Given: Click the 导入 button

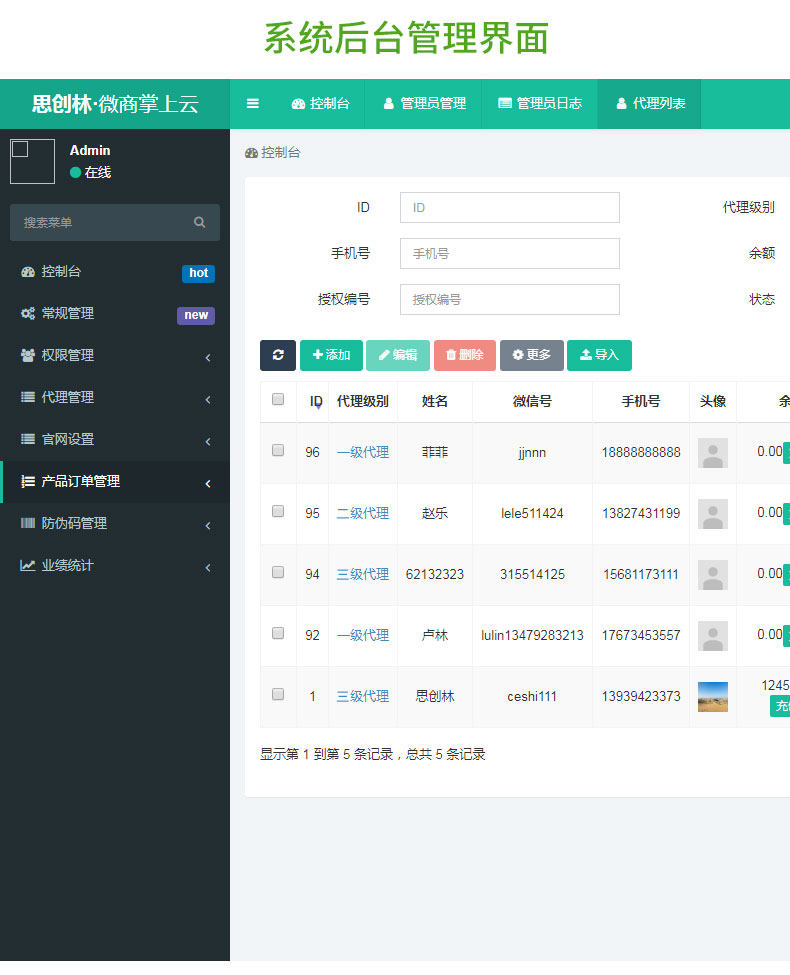Looking at the screenshot, I should click(600, 355).
